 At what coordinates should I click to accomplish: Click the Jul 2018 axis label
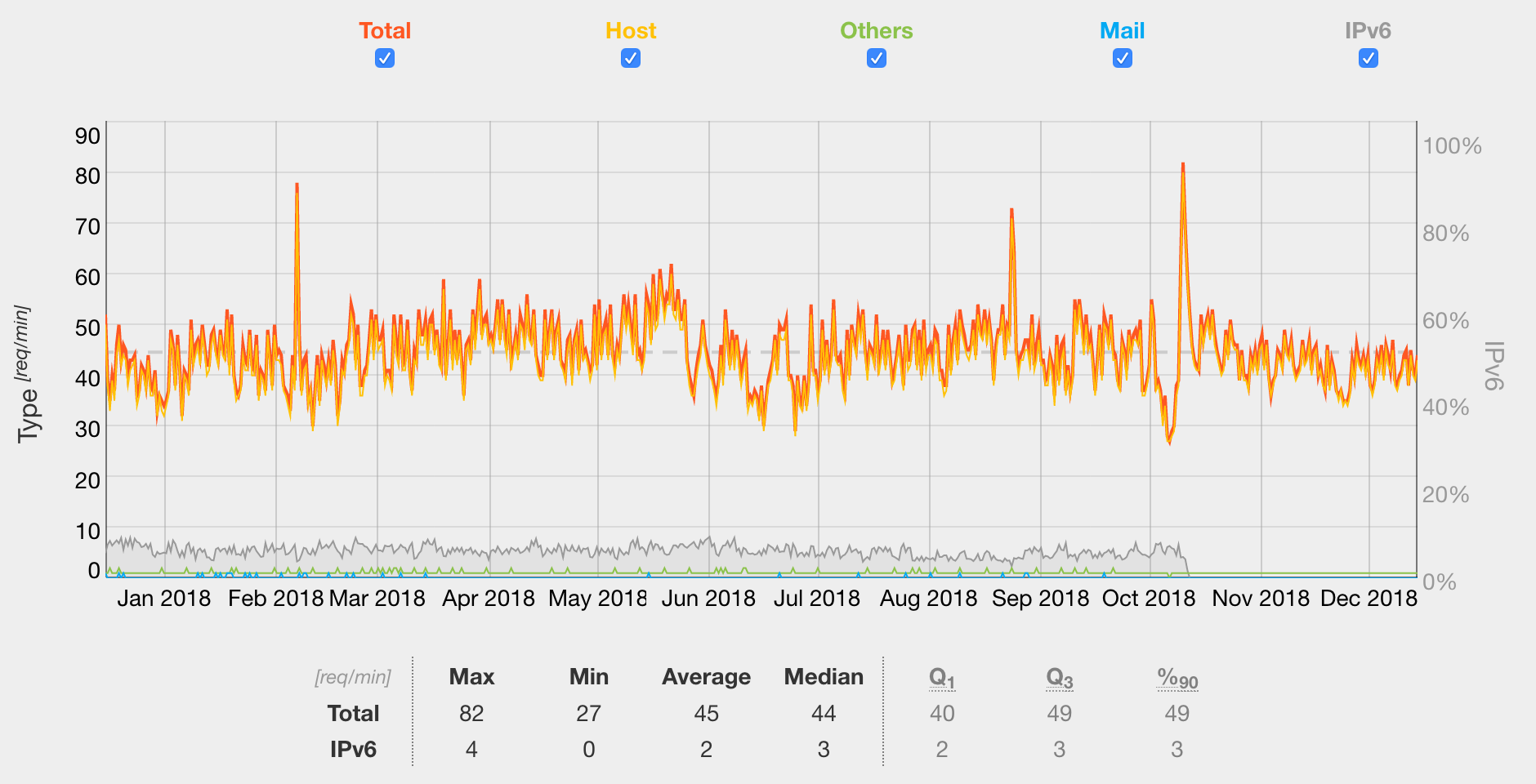[x=817, y=599]
